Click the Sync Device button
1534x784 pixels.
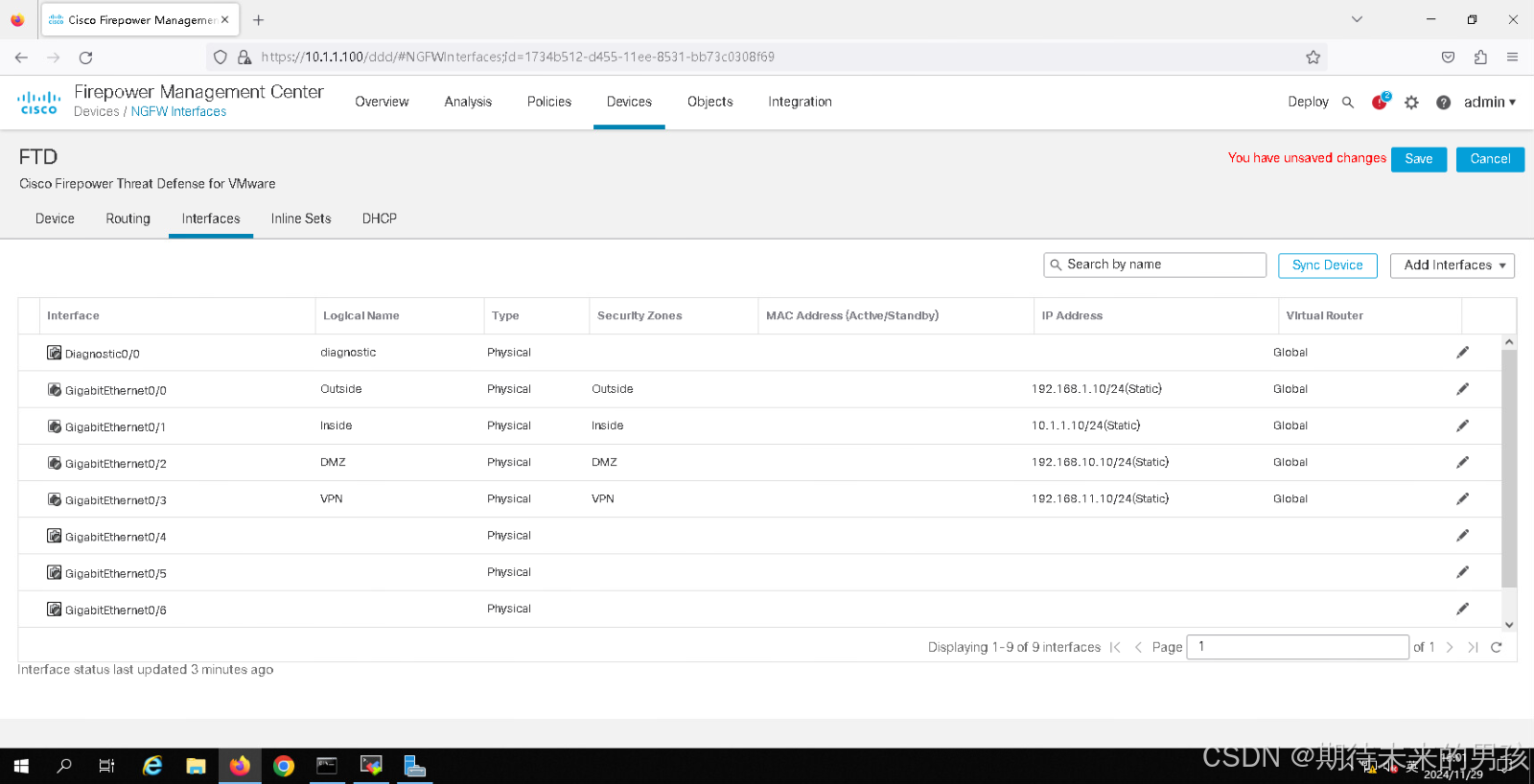tap(1328, 265)
